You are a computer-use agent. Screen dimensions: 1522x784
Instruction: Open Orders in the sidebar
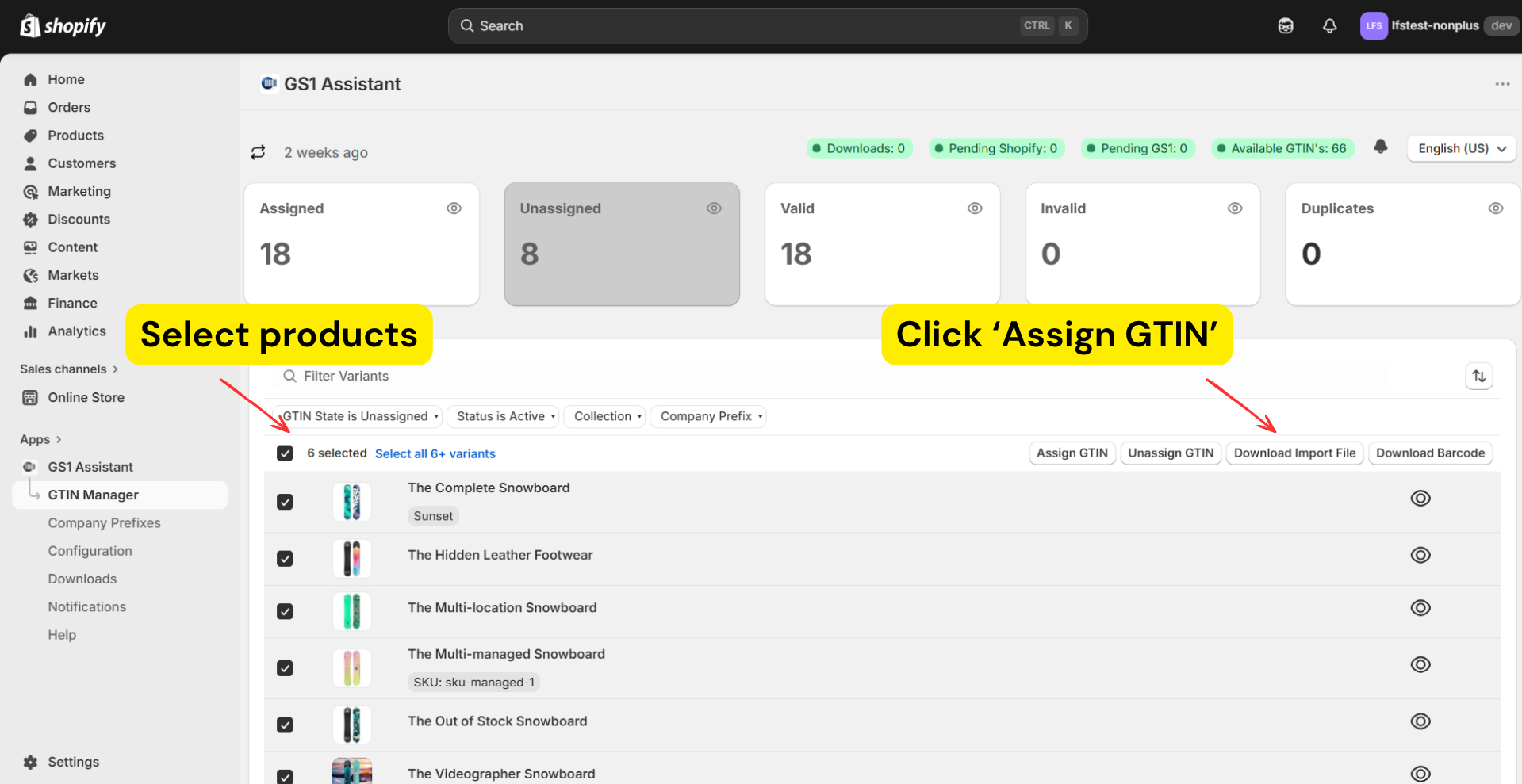(x=69, y=107)
